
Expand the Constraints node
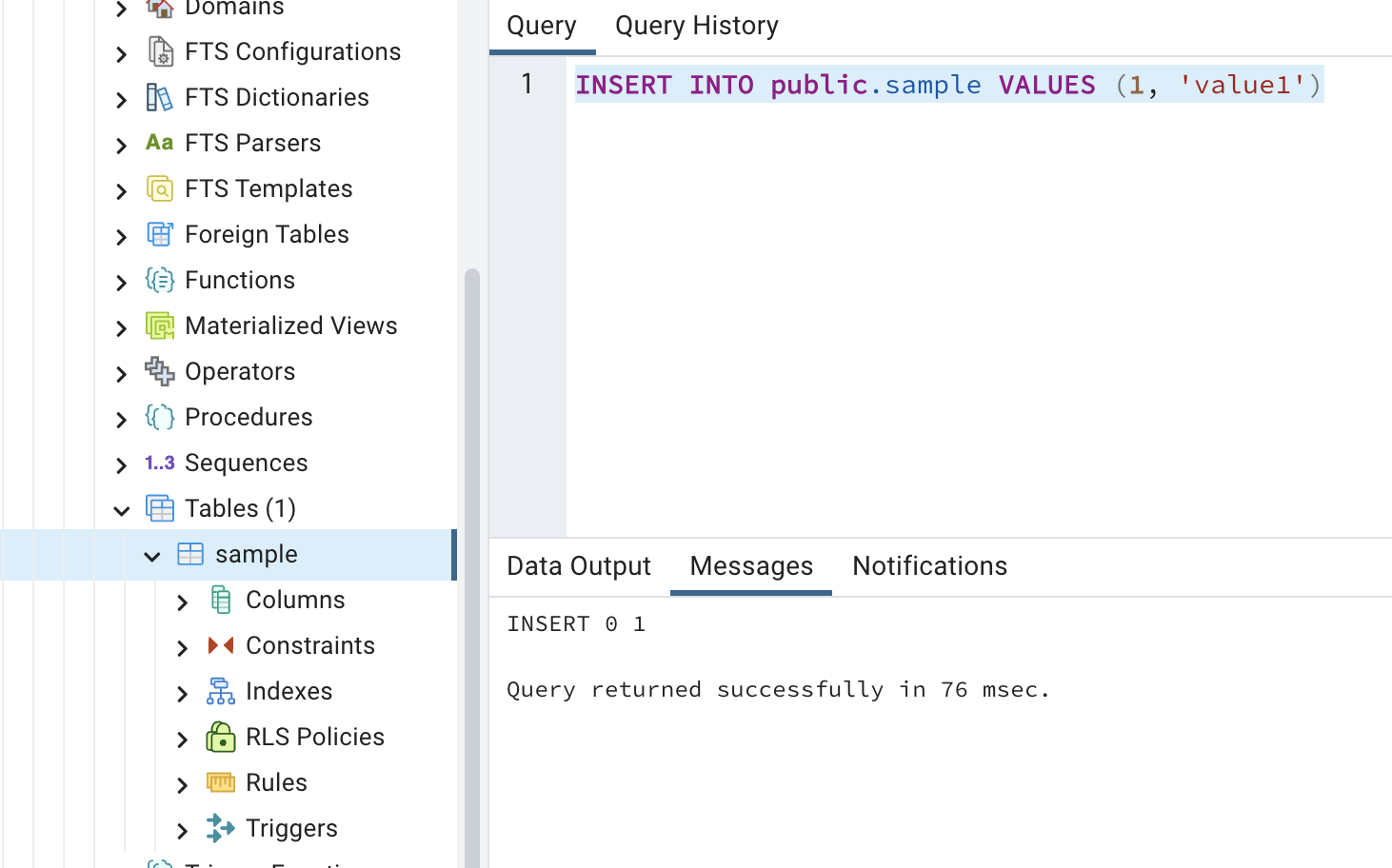182,645
